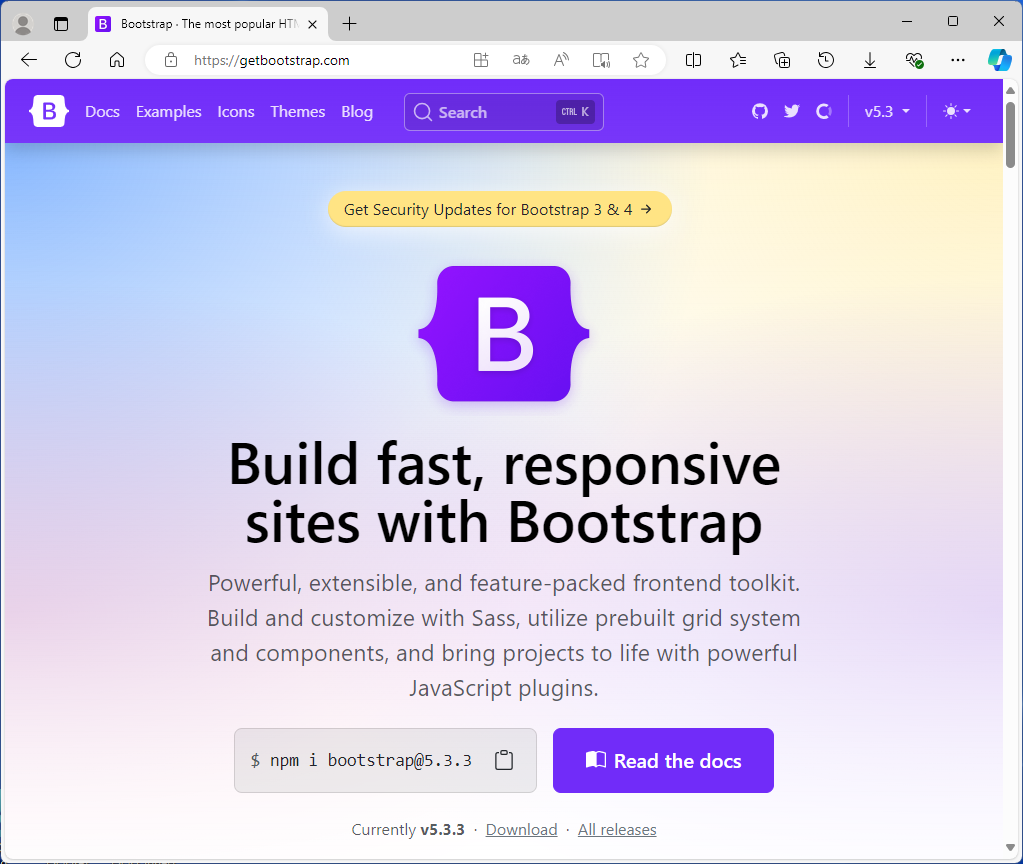Viewport: 1023px width, 864px height.
Task: Start Read aloud from address bar
Action: click(561, 60)
